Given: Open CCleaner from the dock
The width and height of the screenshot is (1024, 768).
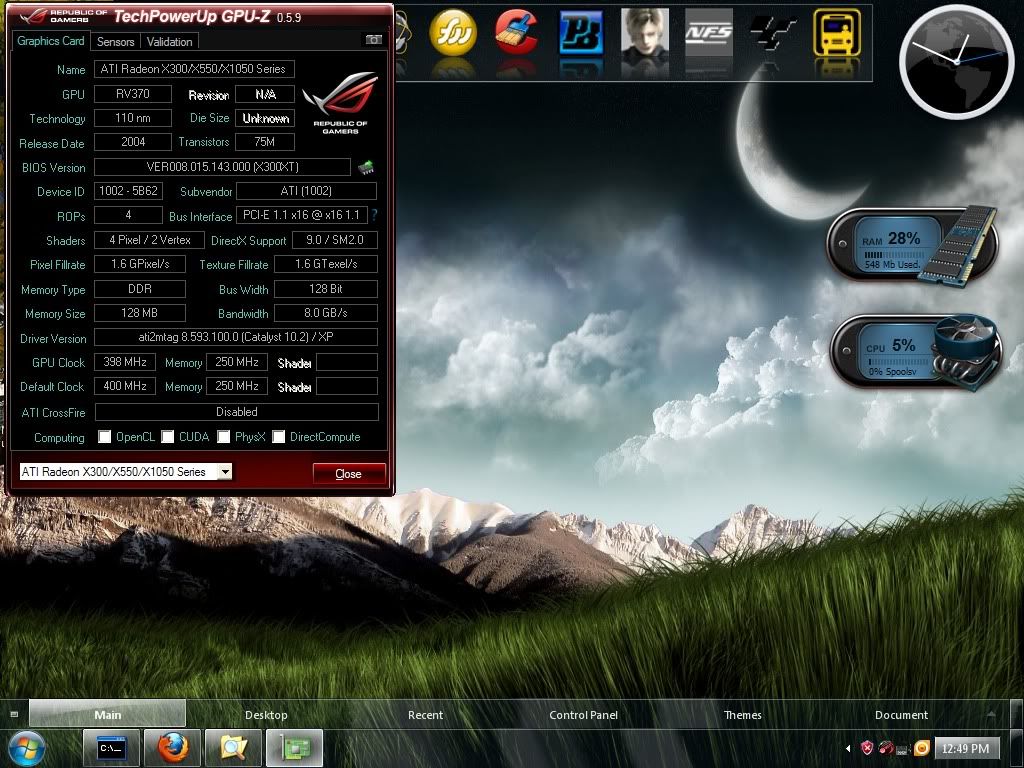Looking at the screenshot, I should pyautogui.click(x=516, y=32).
